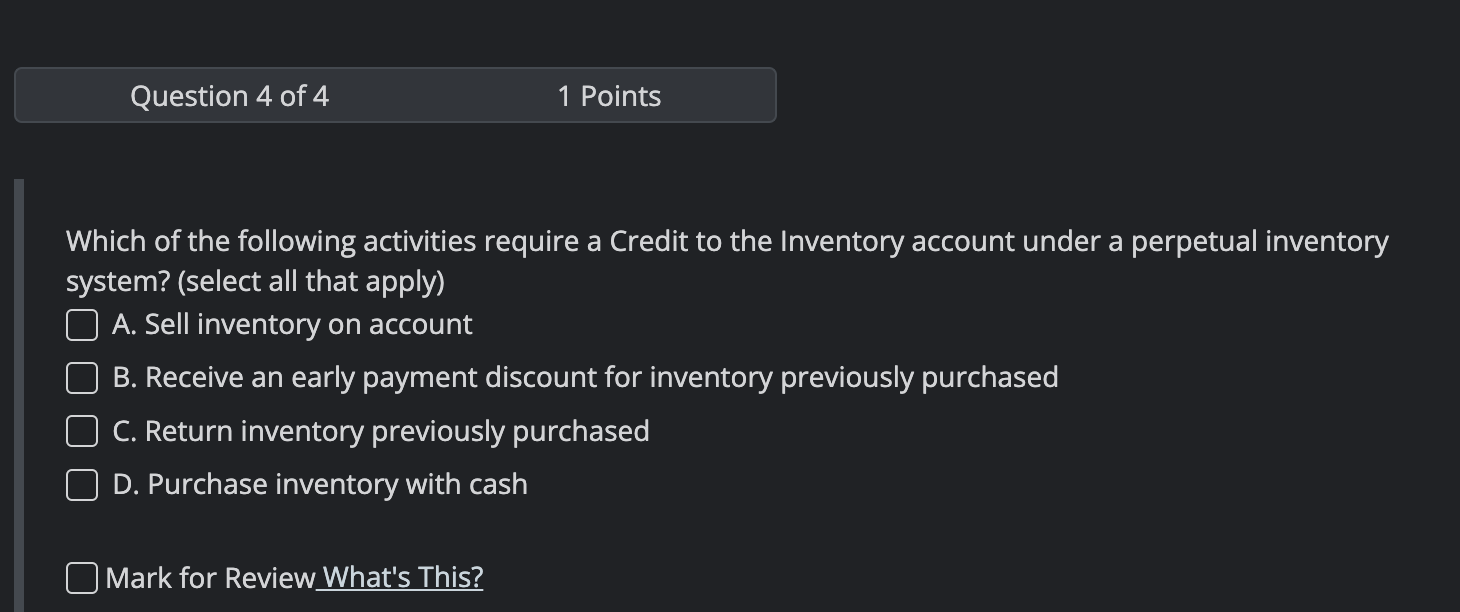
Task: Click the vertical gray bar beside the question
Action: [18, 396]
